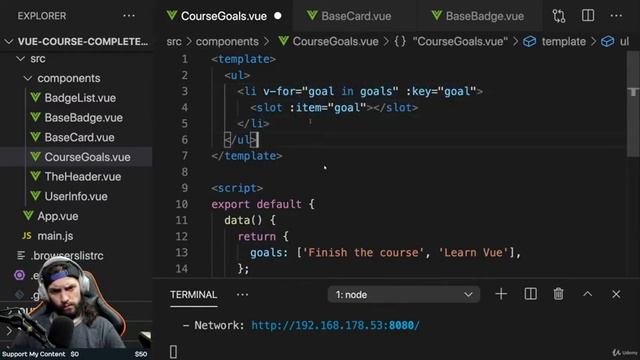This screenshot has width=640, height=360.
Task: Open BaseBadge.vue in the explorer
Action: pos(83,118)
